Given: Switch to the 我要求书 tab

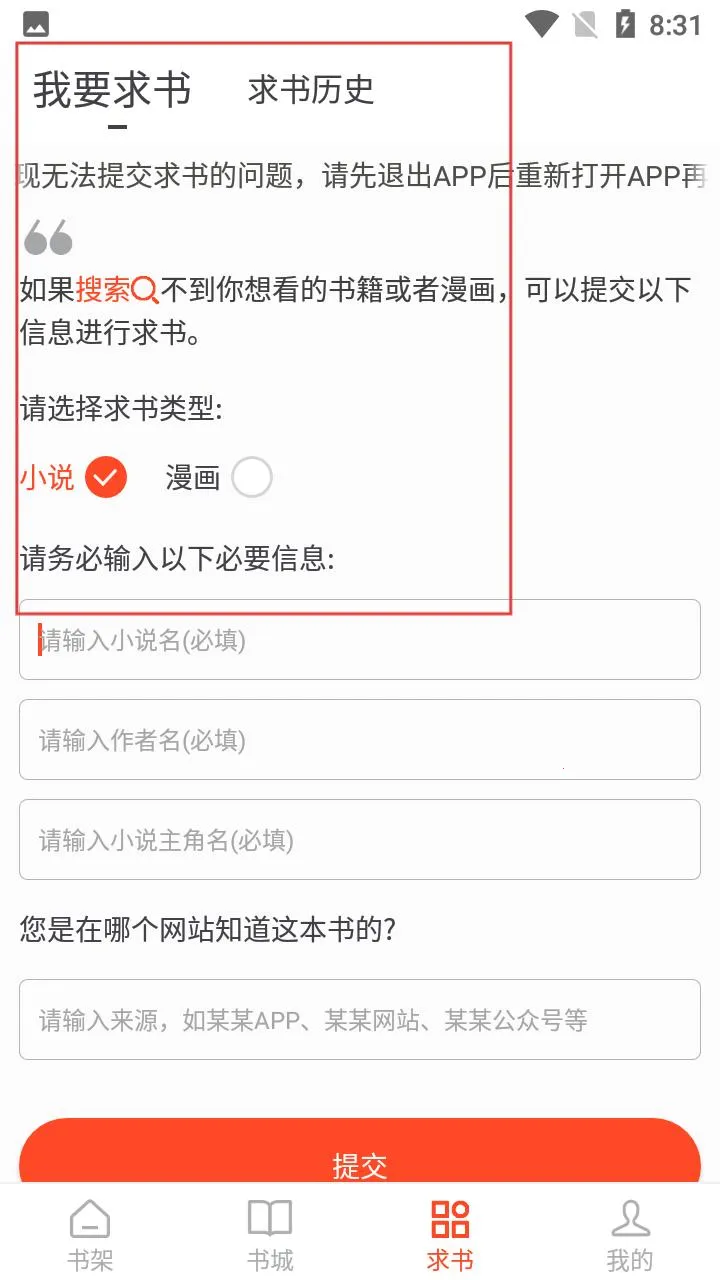Looking at the screenshot, I should pyautogui.click(x=112, y=90).
